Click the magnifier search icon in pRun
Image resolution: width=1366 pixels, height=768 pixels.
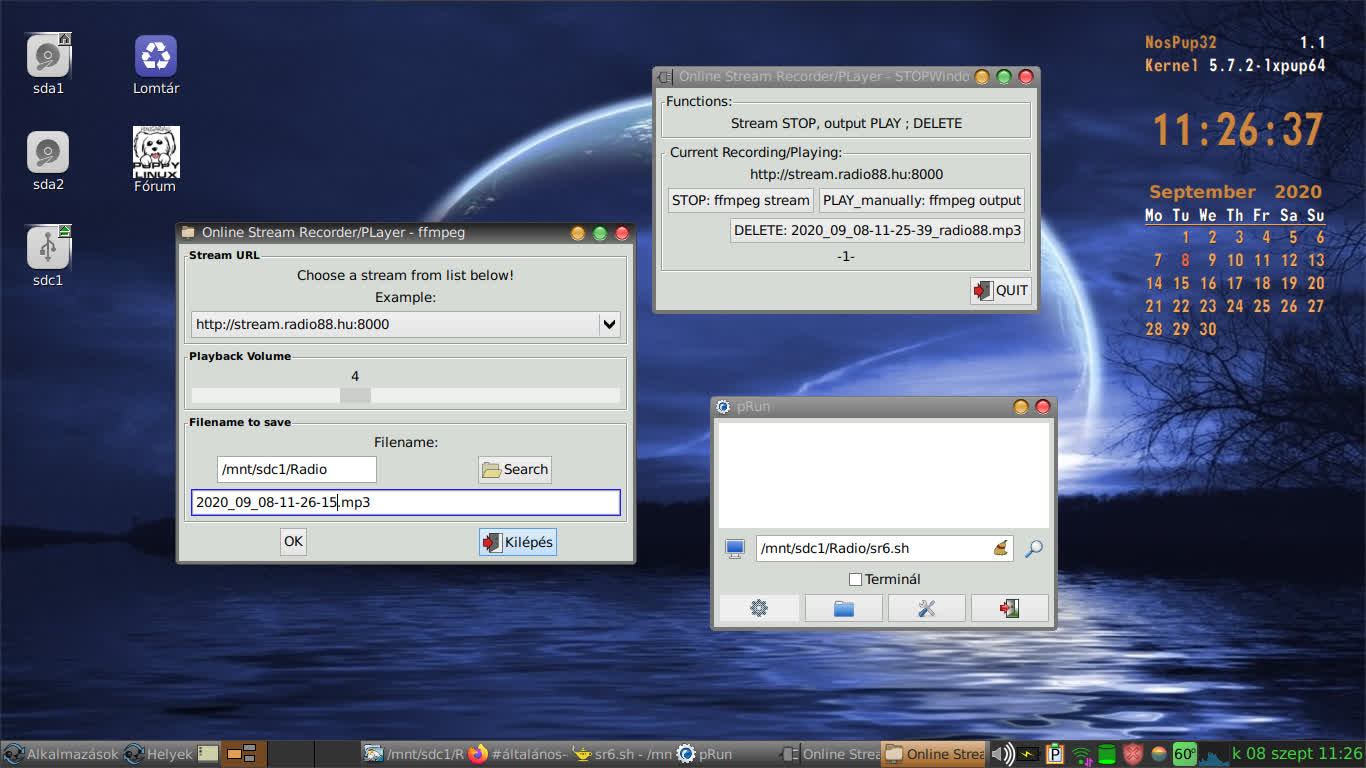coord(1034,548)
